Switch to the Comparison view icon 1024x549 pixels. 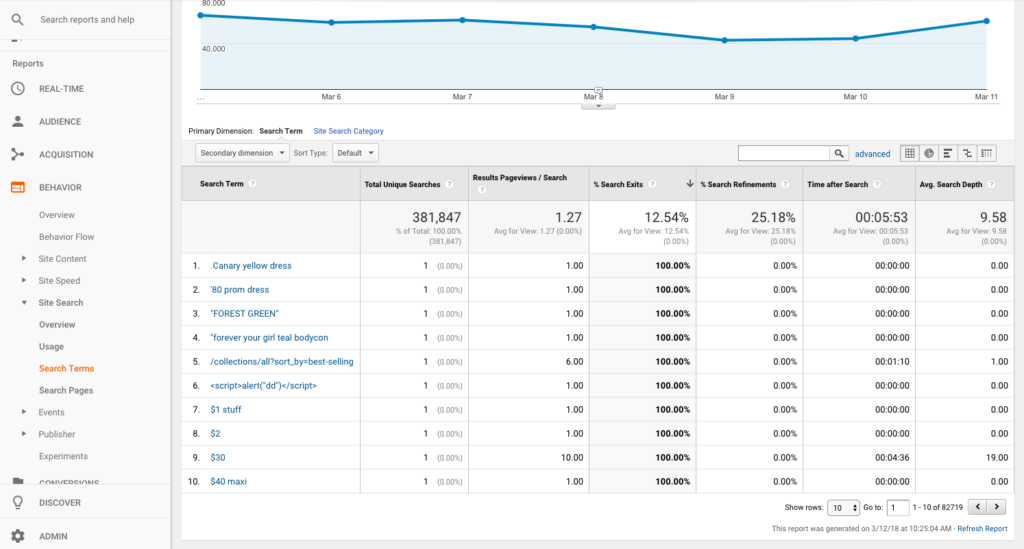tap(967, 153)
